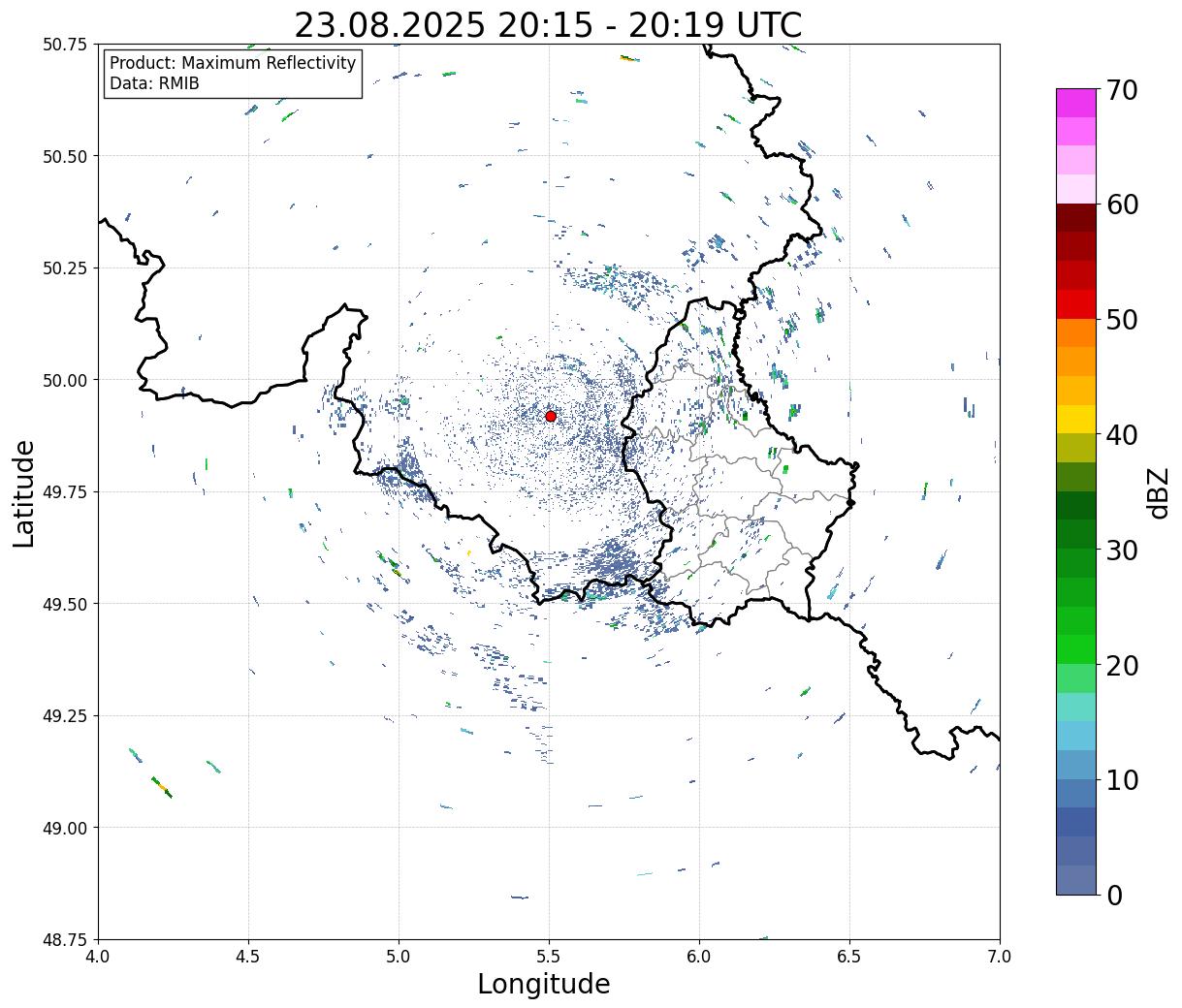Click the "Product: Maximum Reflectivity" label

233,63
